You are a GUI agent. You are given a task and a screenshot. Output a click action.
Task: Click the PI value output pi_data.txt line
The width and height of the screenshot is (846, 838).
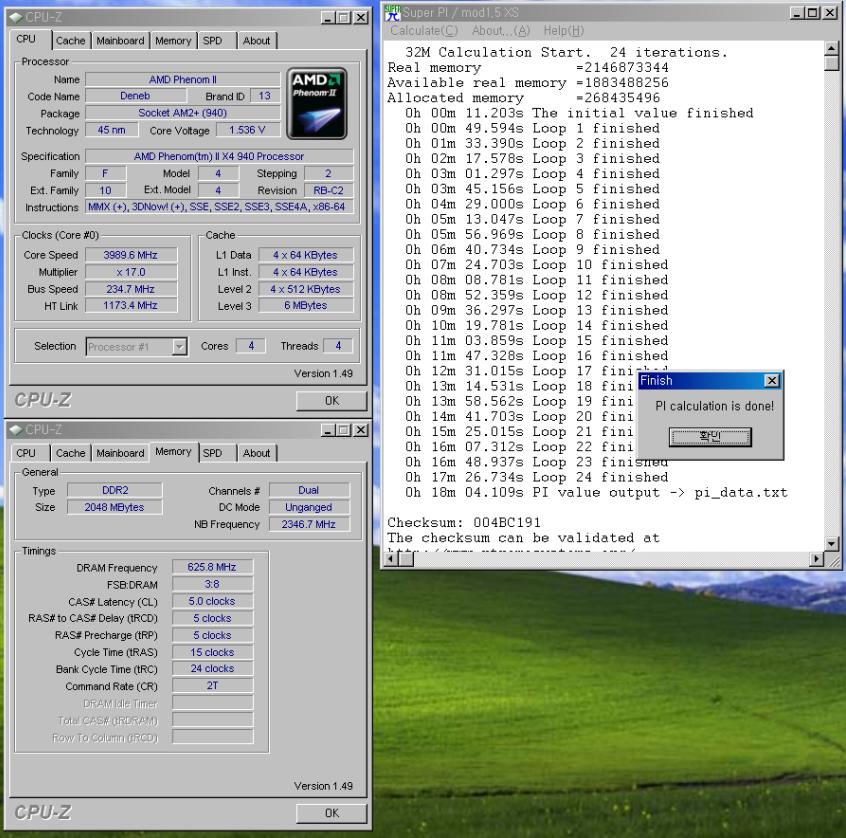[x=596, y=493]
